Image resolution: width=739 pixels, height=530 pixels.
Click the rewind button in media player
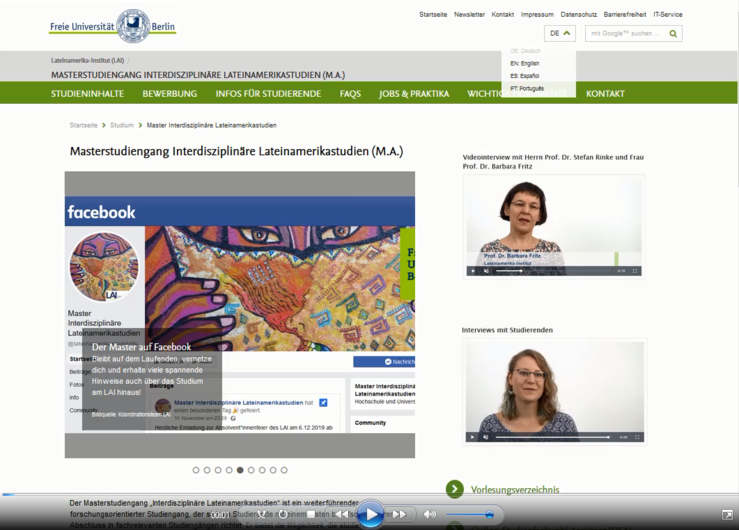coord(342,514)
